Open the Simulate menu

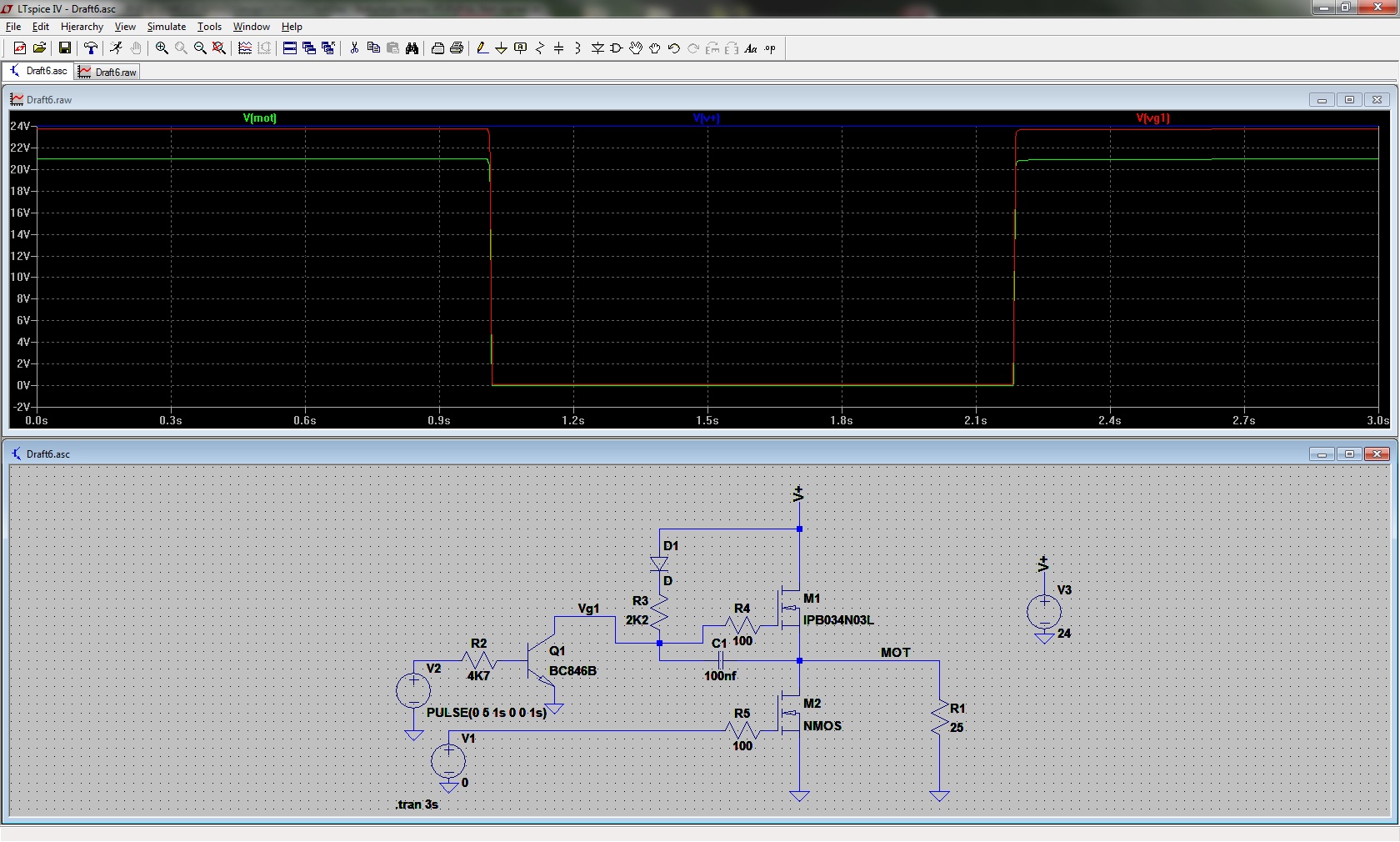pyautogui.click(x=166, y=27)
